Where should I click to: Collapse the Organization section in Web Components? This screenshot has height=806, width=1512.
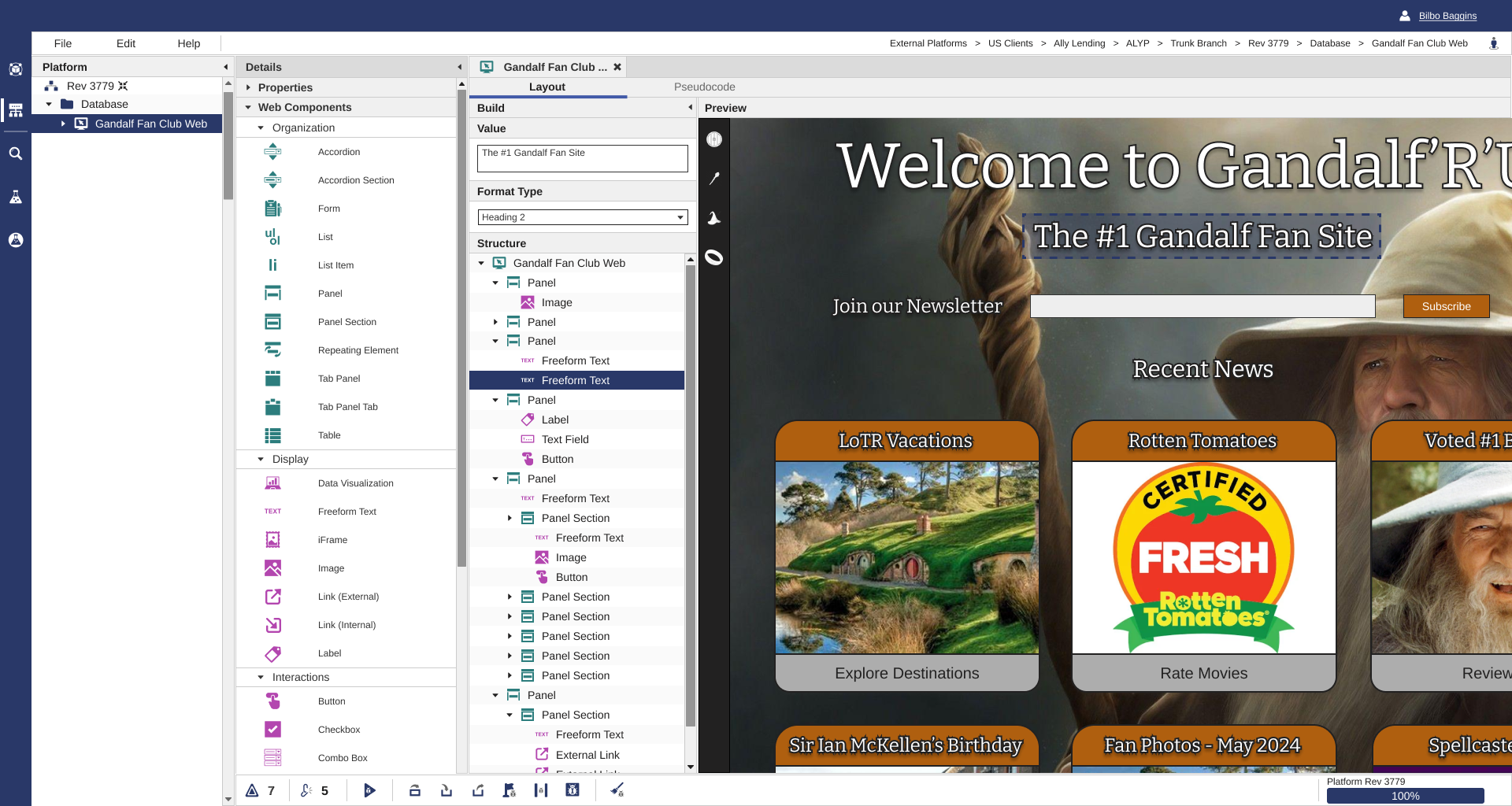pos(262,127)
